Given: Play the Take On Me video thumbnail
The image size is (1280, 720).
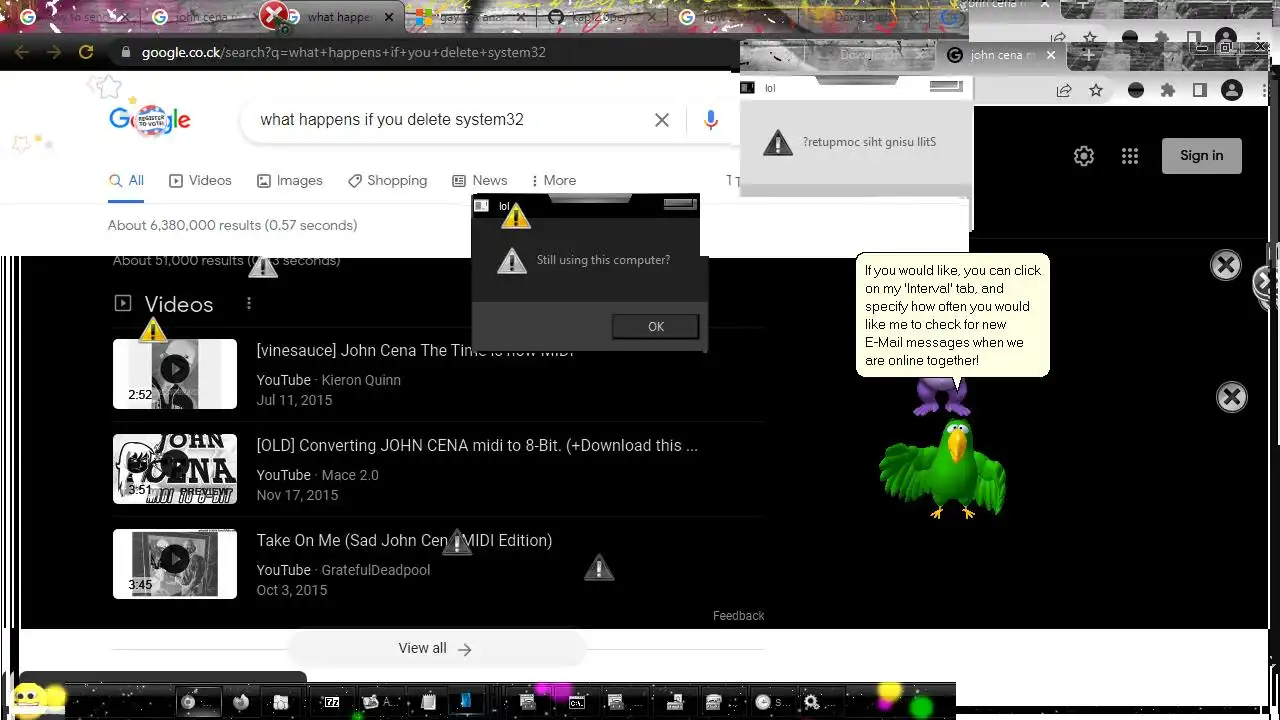Looking at the screenshot, I should pyautogui.click(x=175, y=564).
